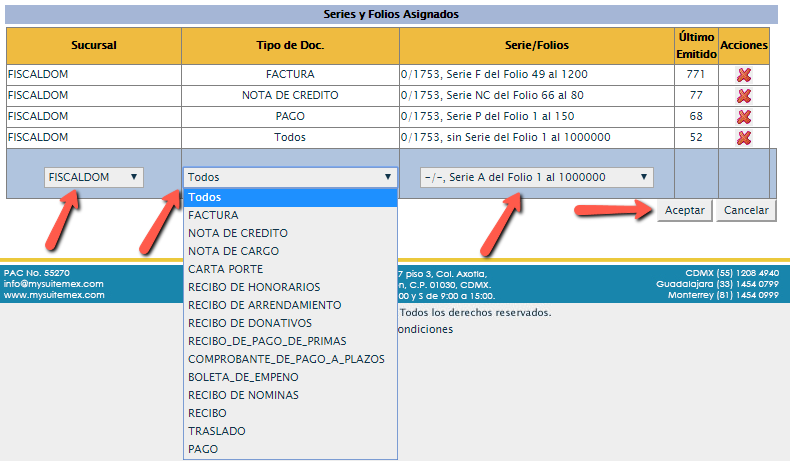Collapse the Tipo de Doc. dropdown
This screenshot has height=461, width=790.
click(290, 177)
